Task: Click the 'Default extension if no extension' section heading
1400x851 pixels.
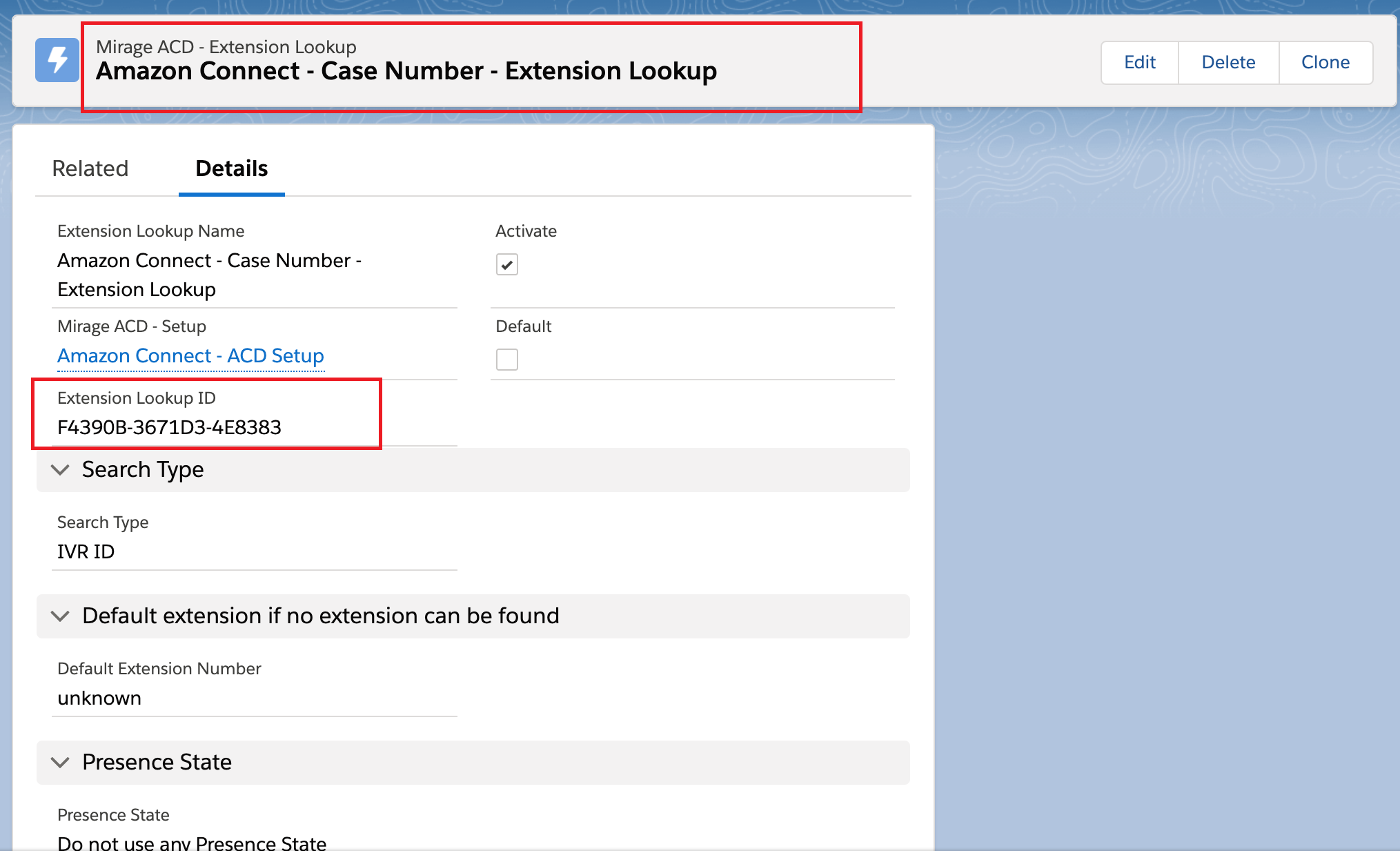Action: click(x=321, y=616)
